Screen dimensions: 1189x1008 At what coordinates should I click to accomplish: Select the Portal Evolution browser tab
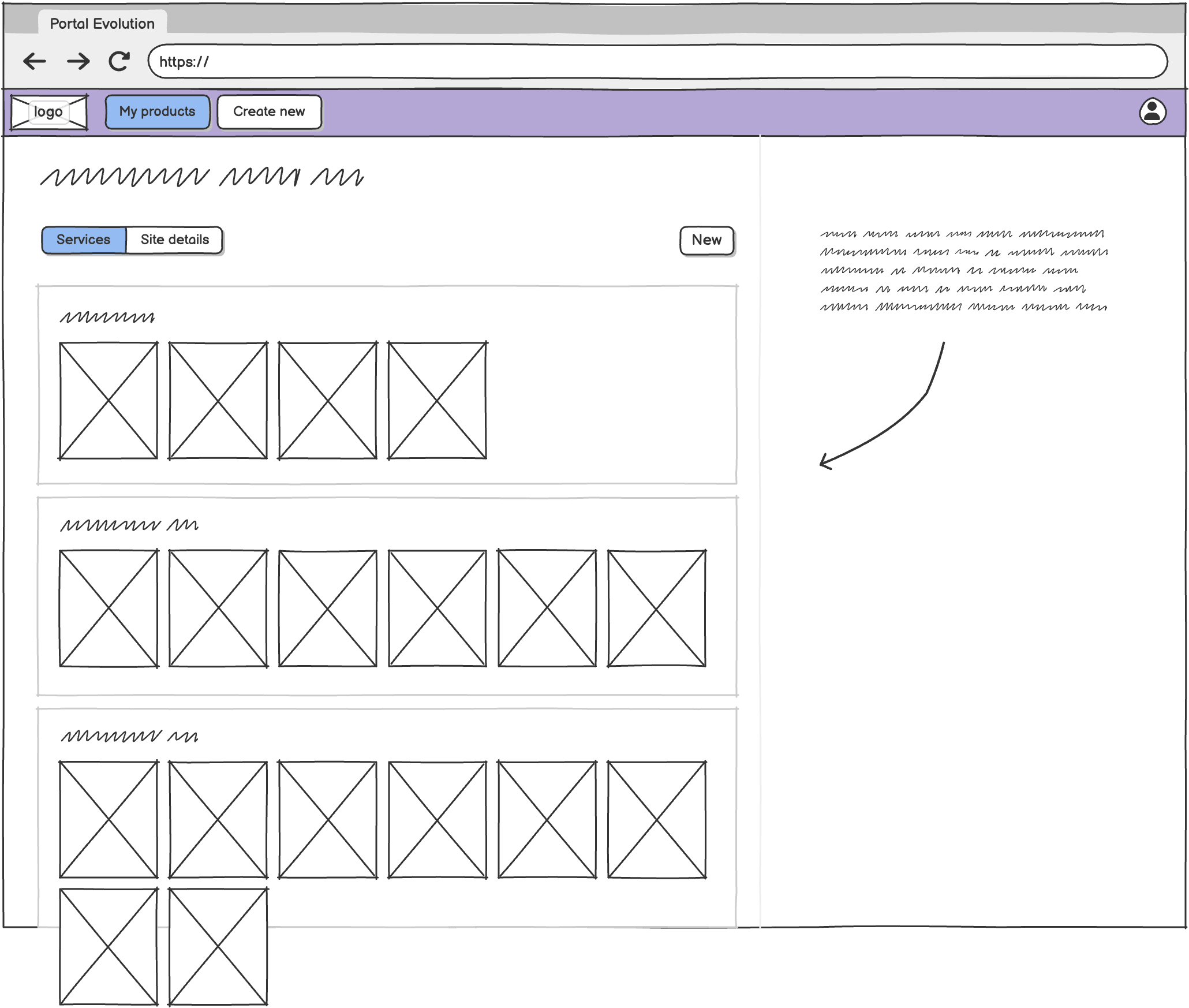click(x=102, y=24)
